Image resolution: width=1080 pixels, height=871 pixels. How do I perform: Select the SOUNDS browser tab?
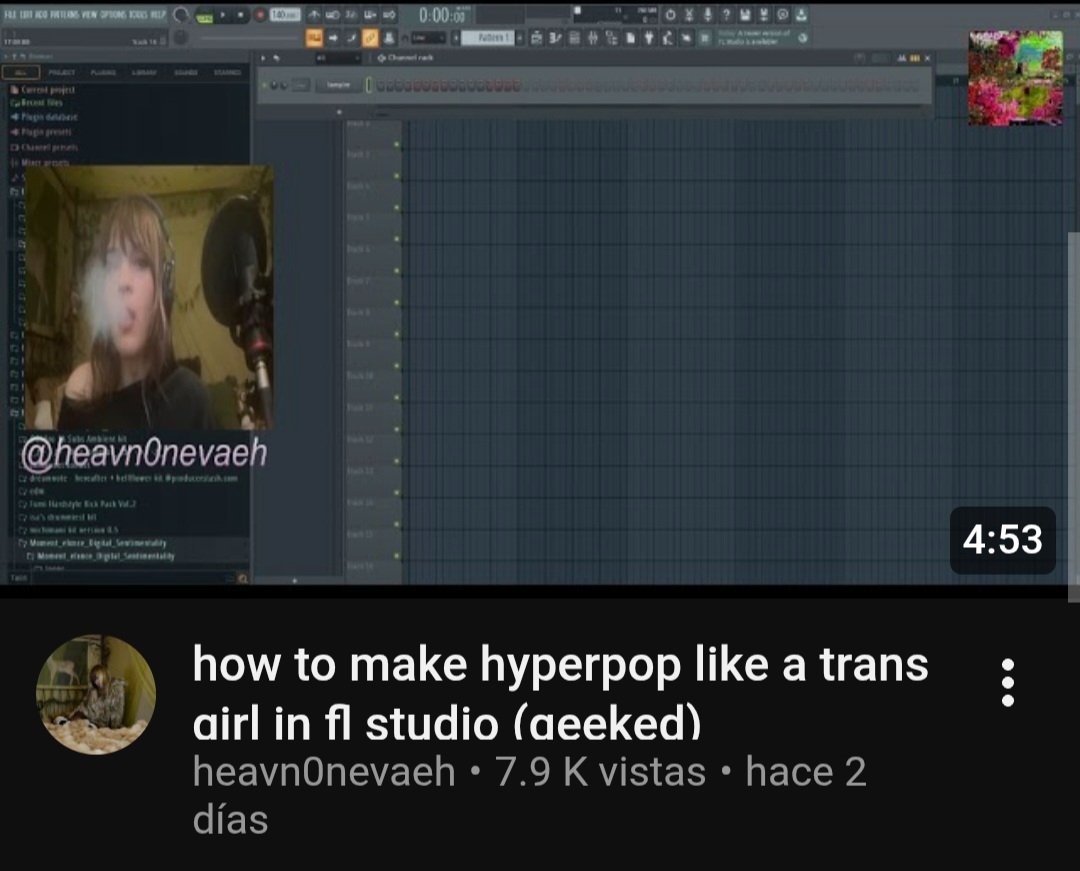(x=186, y=72)
